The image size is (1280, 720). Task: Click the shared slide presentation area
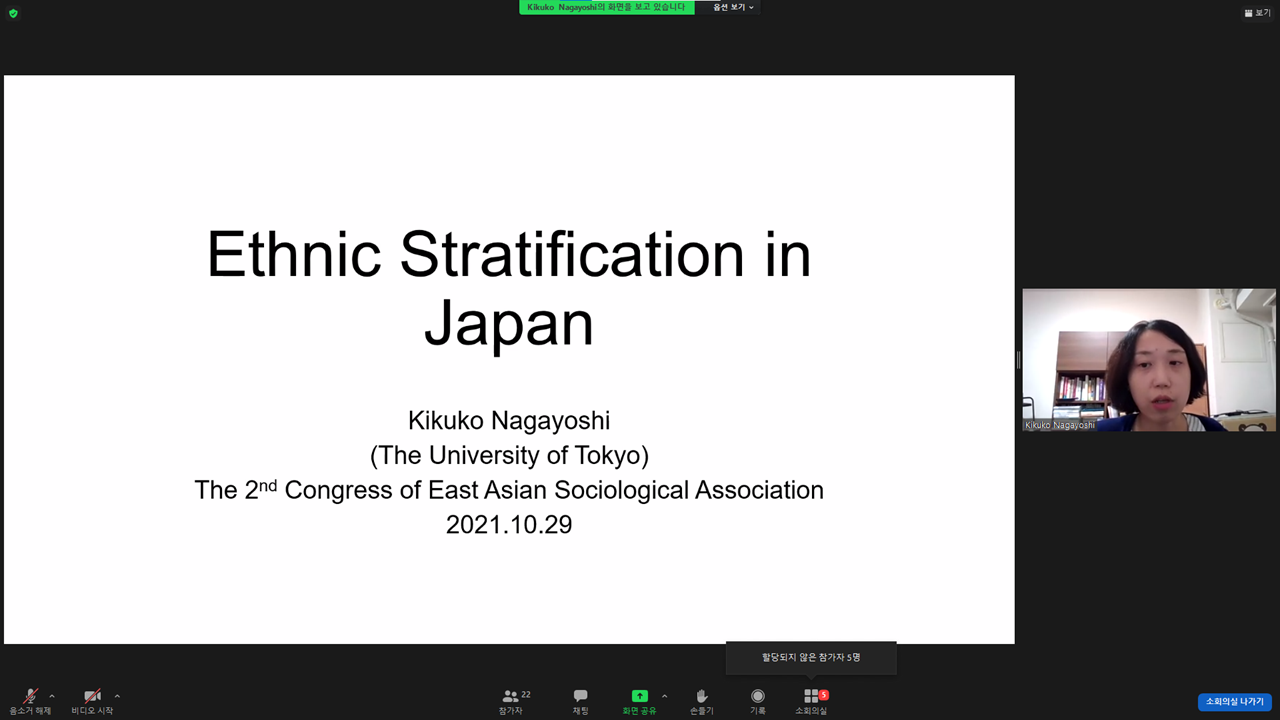pyautogui.click(x=509, y=360)
